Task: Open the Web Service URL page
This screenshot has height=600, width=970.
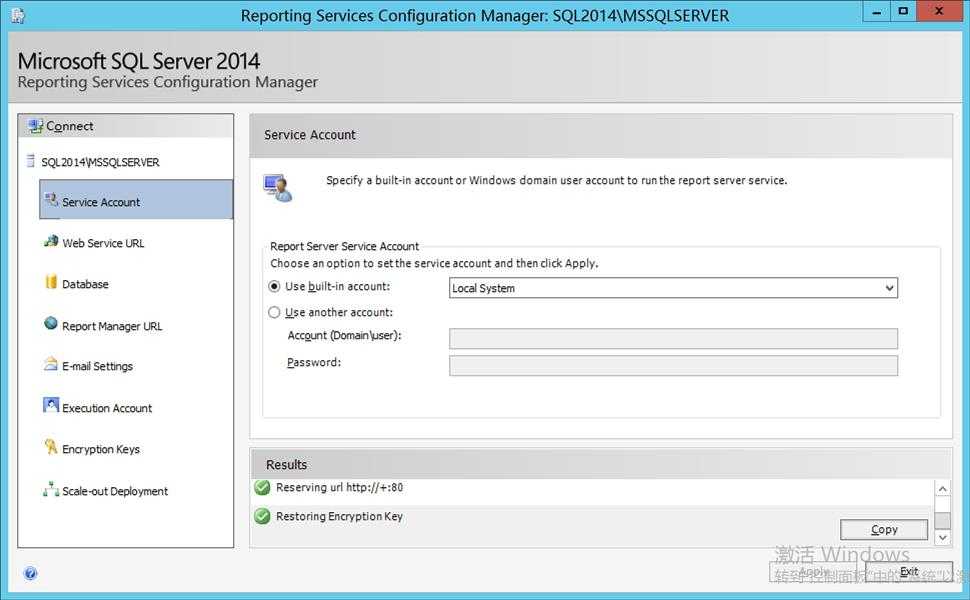Action: click(103, 243)
